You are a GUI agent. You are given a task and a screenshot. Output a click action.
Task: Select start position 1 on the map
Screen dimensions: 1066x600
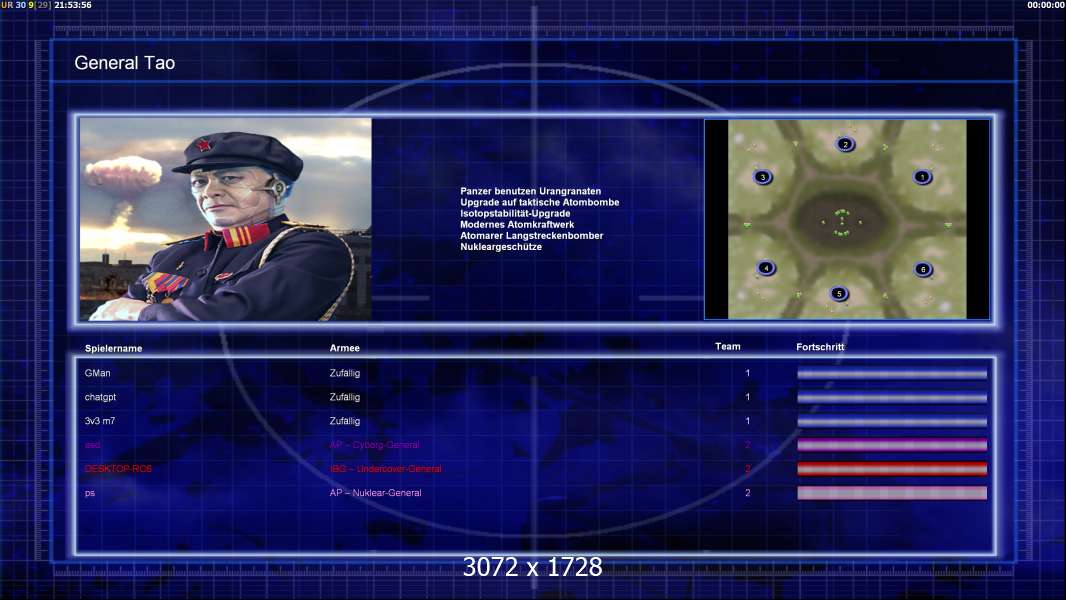[x=922, y=177]
